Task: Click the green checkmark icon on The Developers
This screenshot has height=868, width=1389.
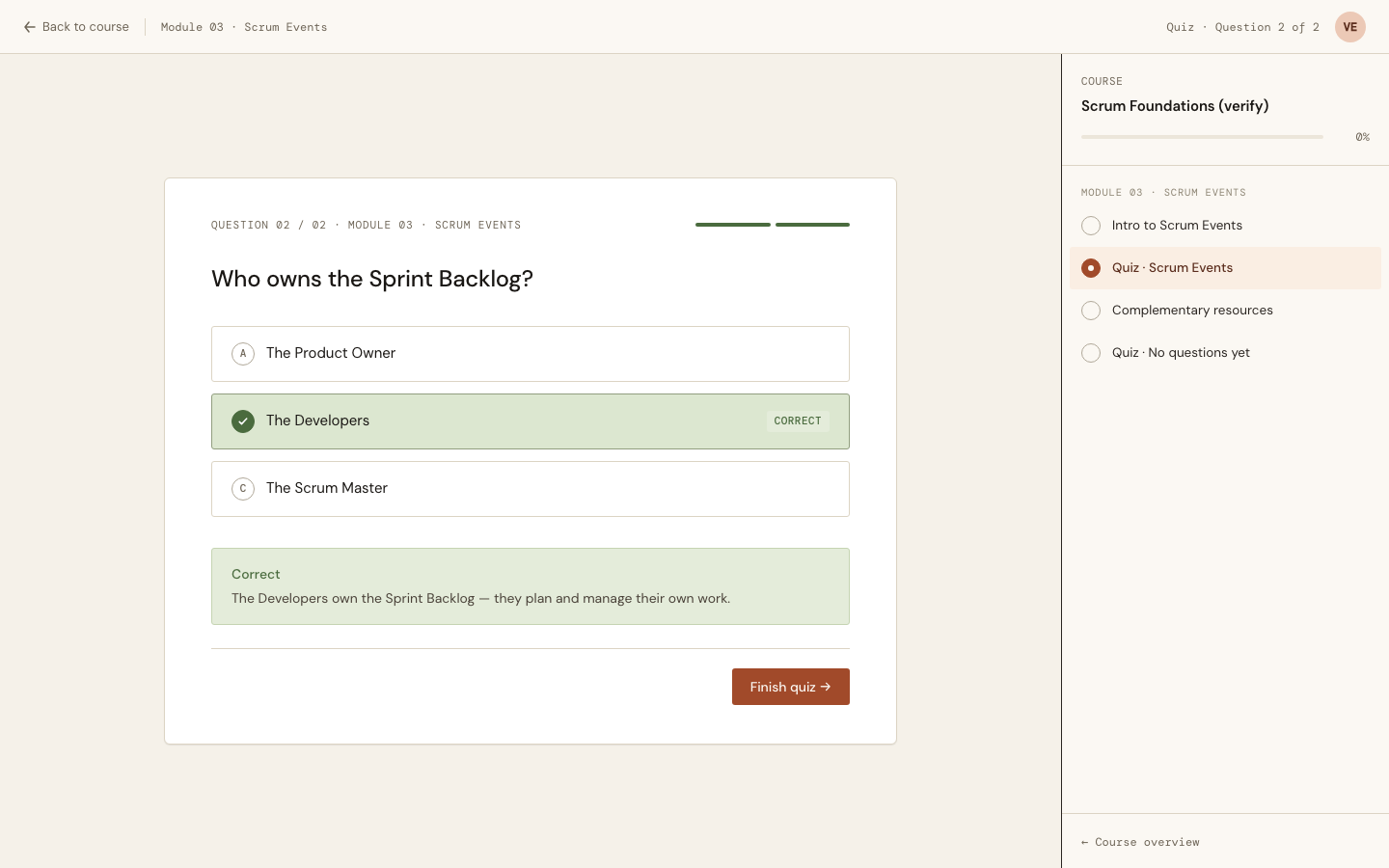Action: tap(243, 421)
